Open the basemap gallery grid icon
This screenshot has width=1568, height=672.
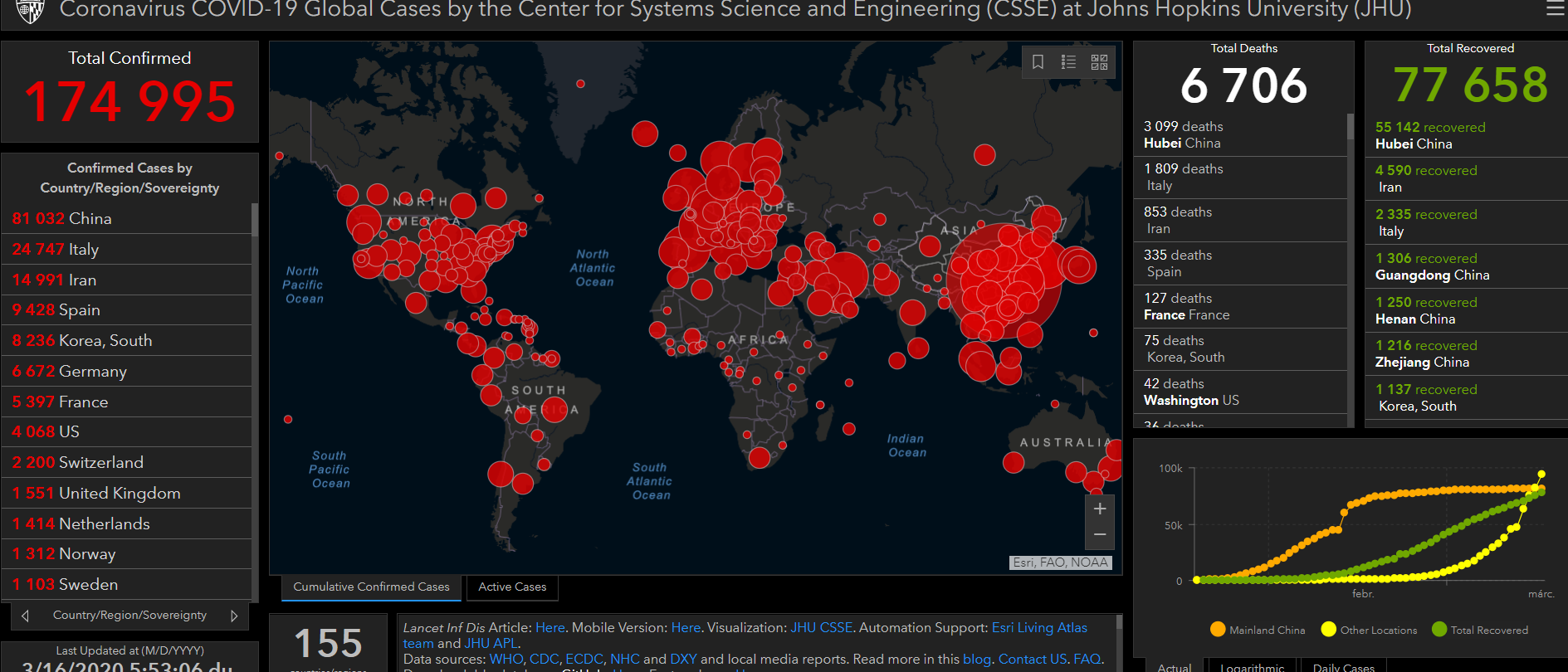coord(1099,62)
